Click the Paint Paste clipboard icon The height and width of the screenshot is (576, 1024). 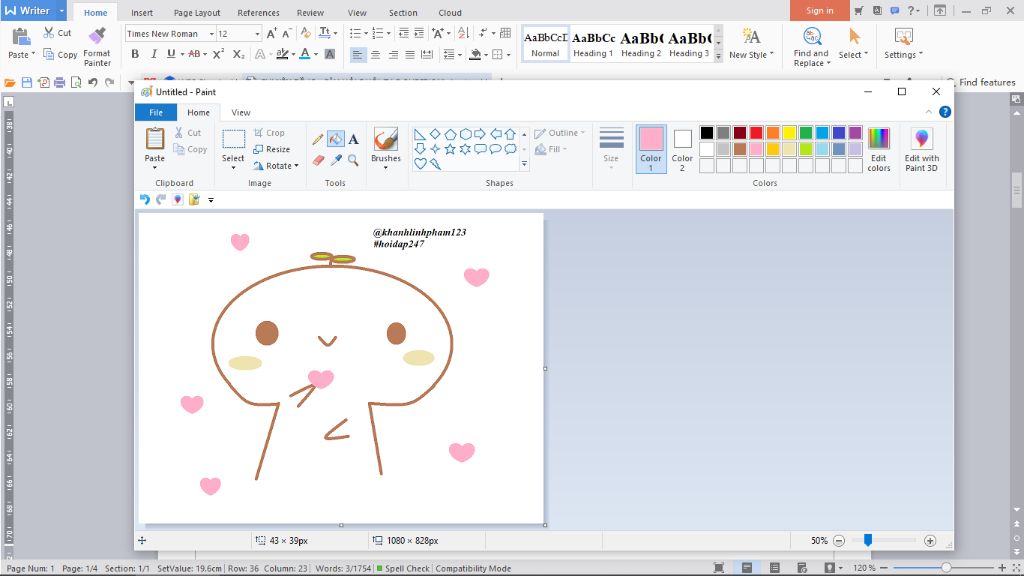click(155, 138)
